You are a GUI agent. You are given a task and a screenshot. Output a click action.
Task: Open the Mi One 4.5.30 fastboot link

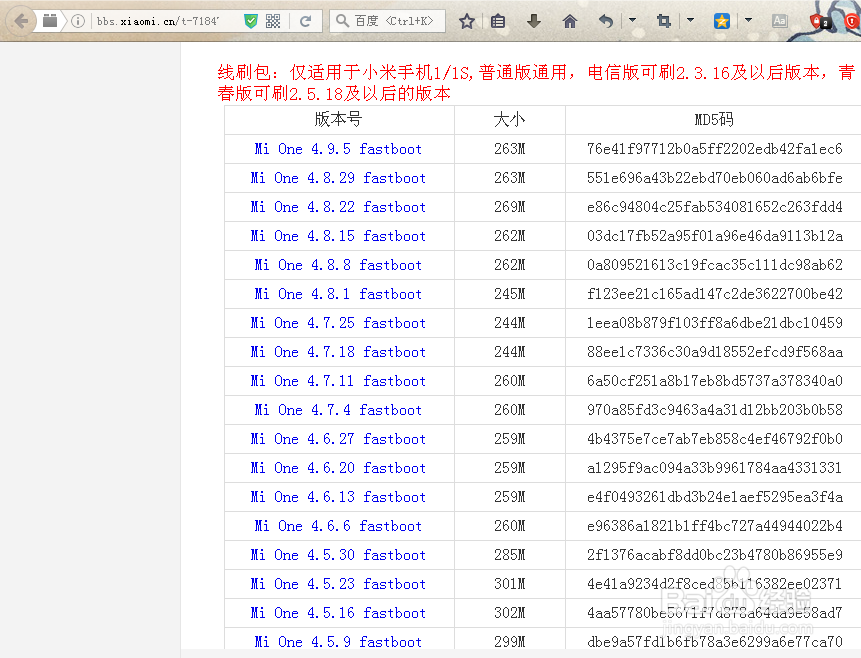pyautogui.click(x=338, y=555)
